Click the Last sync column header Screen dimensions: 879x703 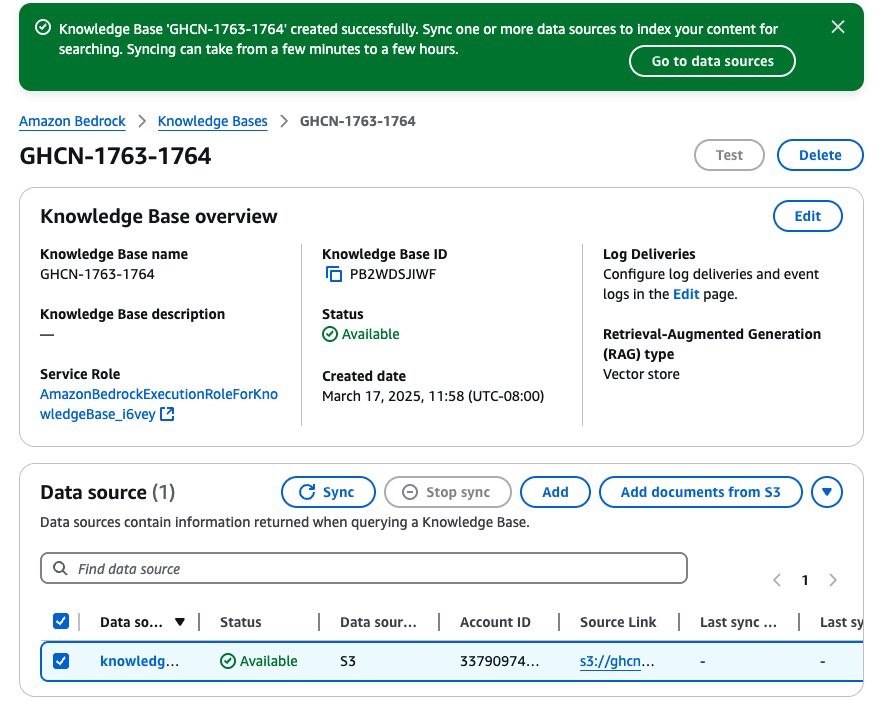coord(738,622)
